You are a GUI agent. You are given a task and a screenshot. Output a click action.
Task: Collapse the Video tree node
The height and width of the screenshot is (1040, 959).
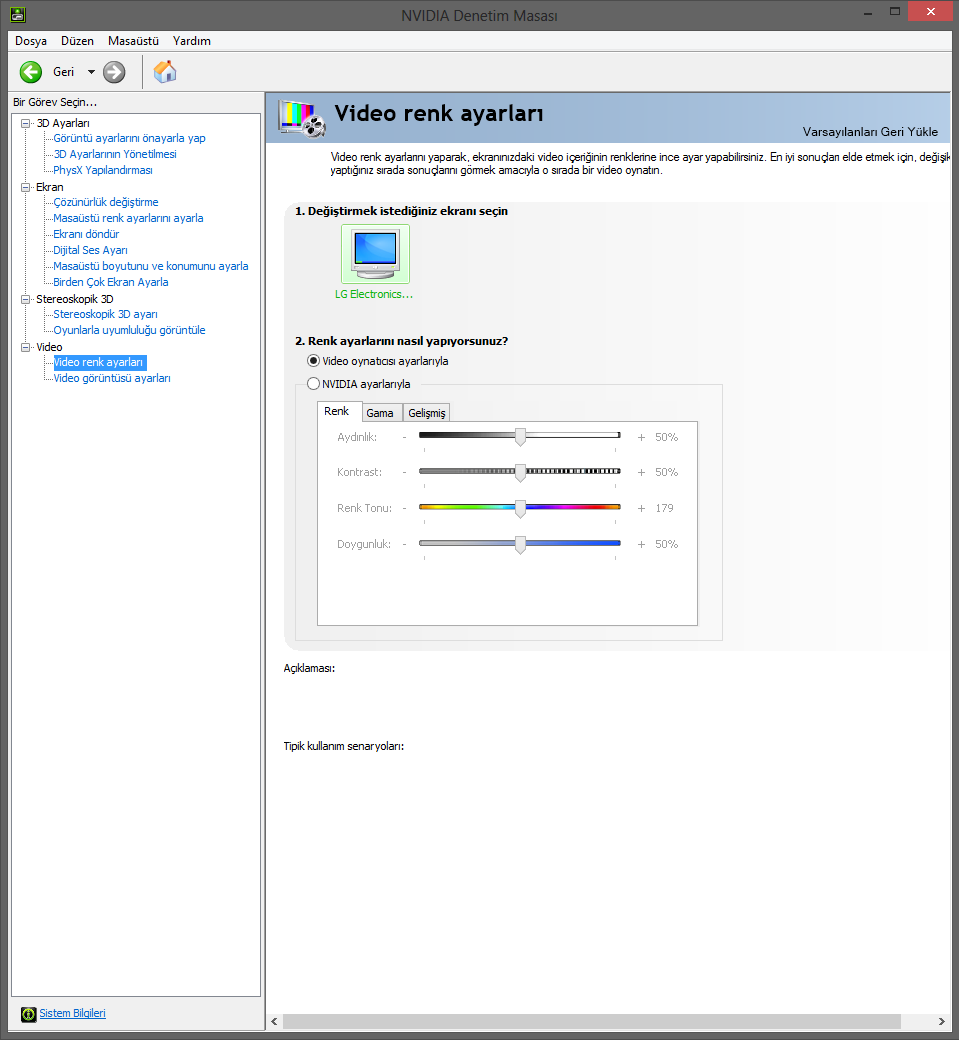(25, 347)
